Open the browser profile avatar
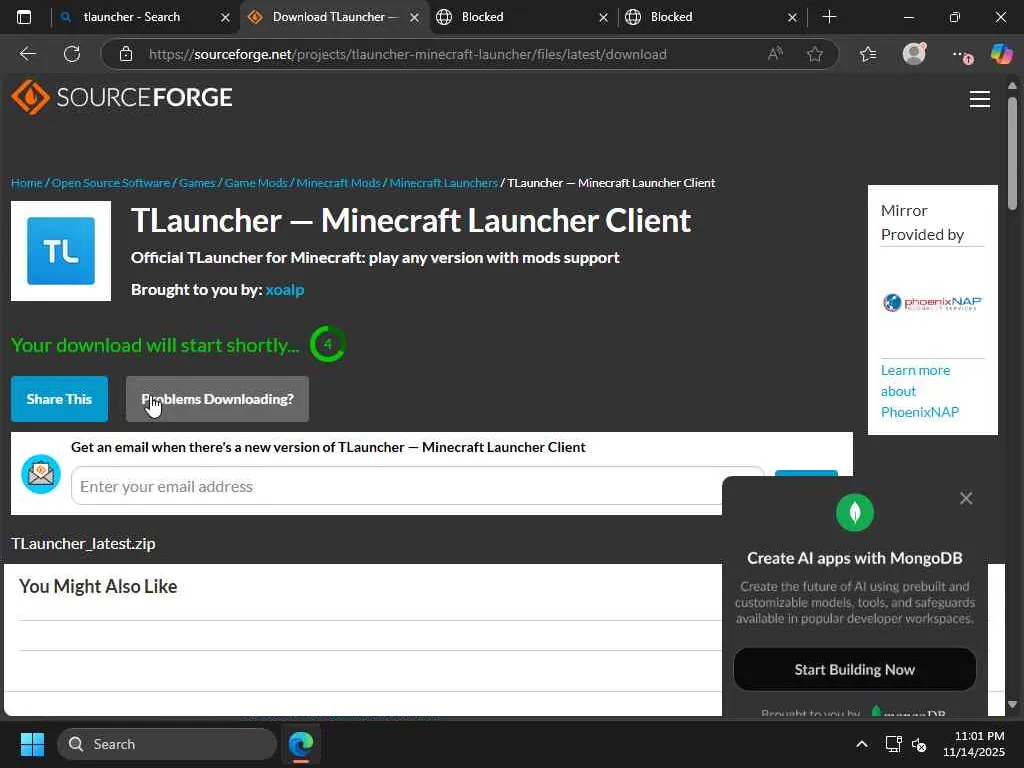The width and height of the screenshot is (1024, 768). click(x=914, y=54)
